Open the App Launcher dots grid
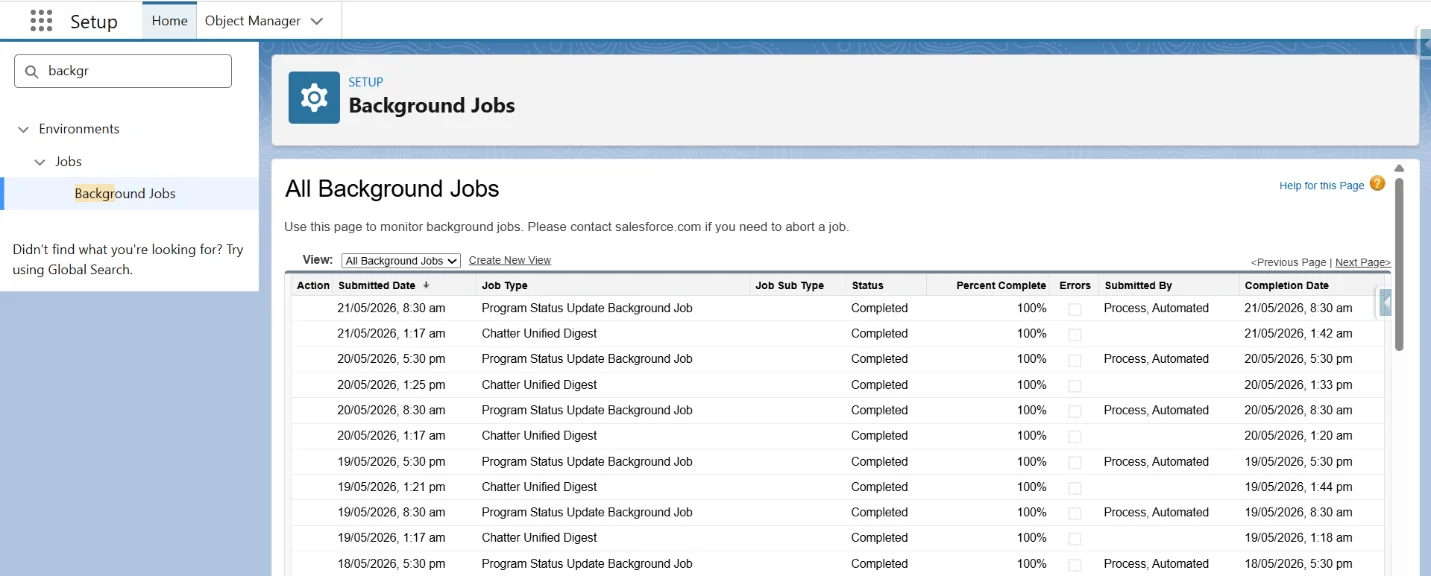 [x=41, y=21]
